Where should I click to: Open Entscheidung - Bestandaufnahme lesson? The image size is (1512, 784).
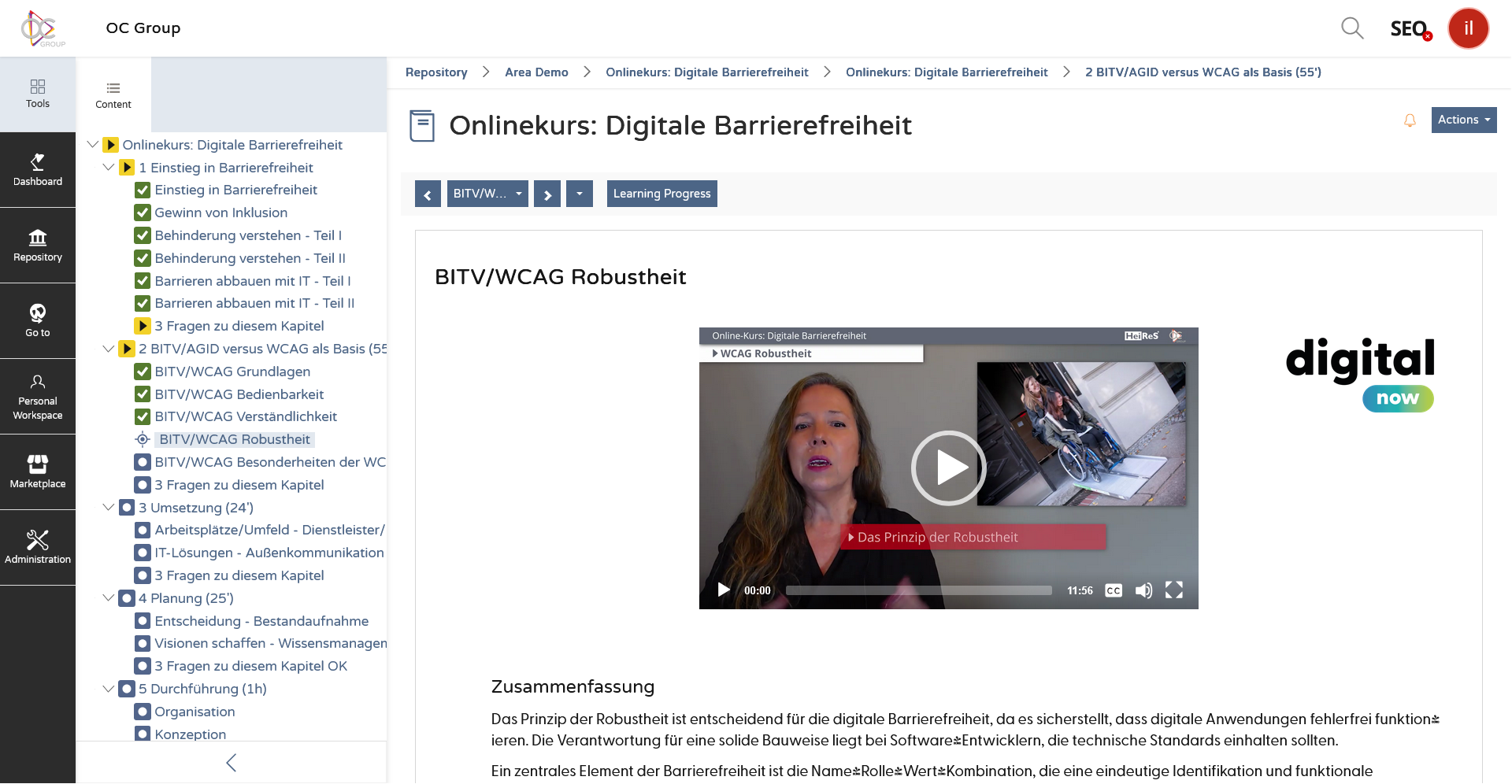(261, 621)
